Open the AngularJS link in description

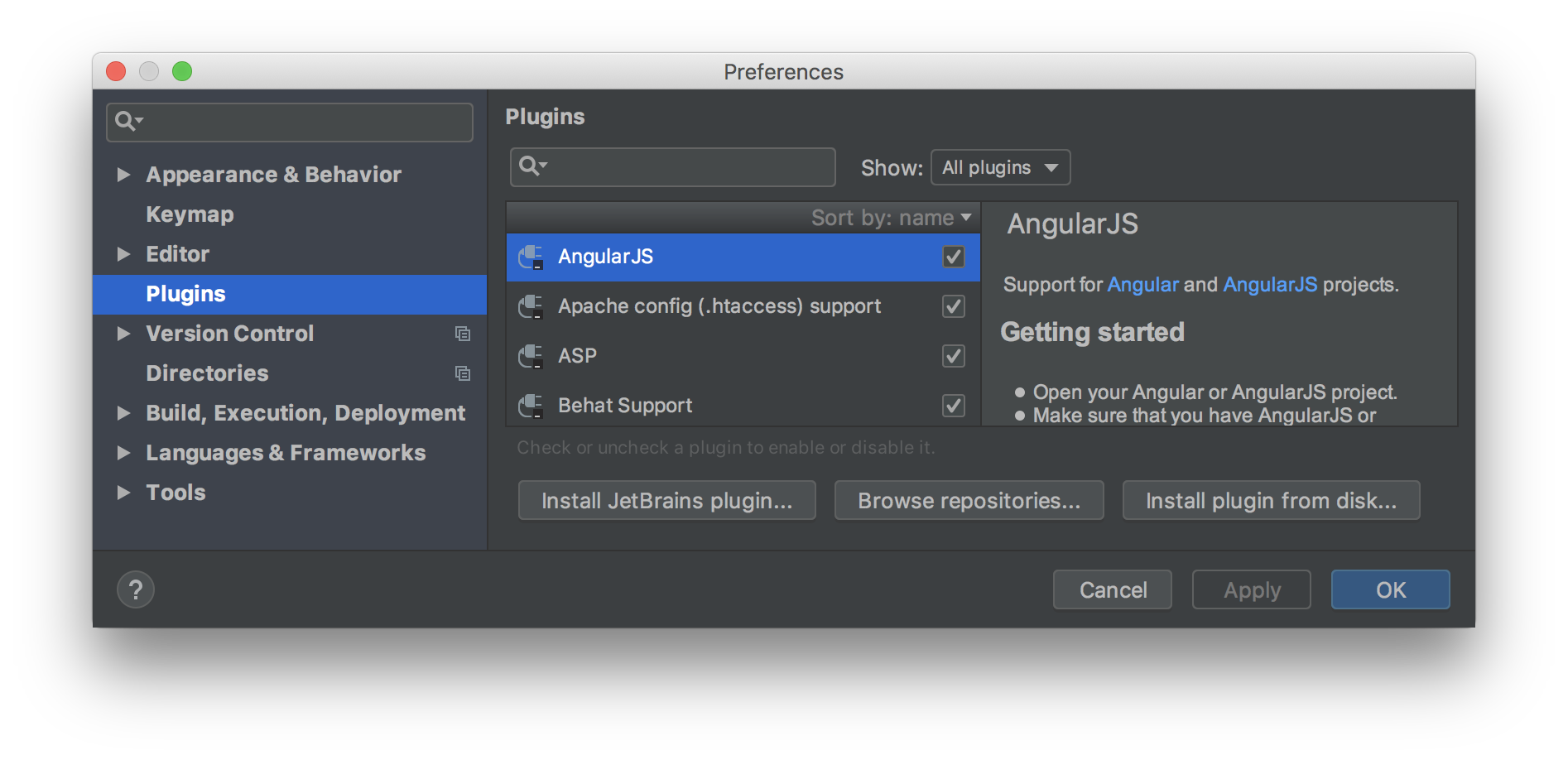pyautogui.click(x=1270, y=285)
